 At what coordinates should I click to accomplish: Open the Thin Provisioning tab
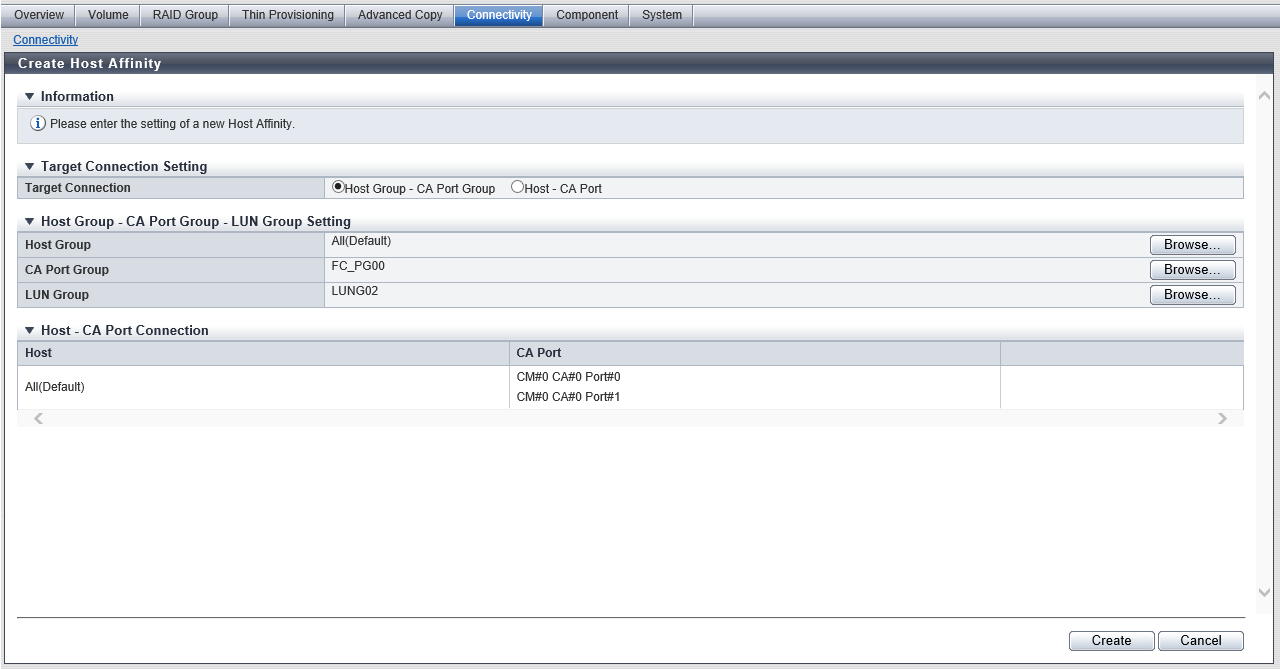(x=287, y=15)
